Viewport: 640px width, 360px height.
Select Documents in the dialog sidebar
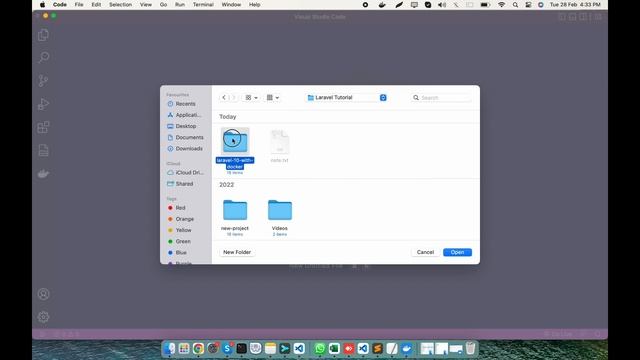point(186,138)
